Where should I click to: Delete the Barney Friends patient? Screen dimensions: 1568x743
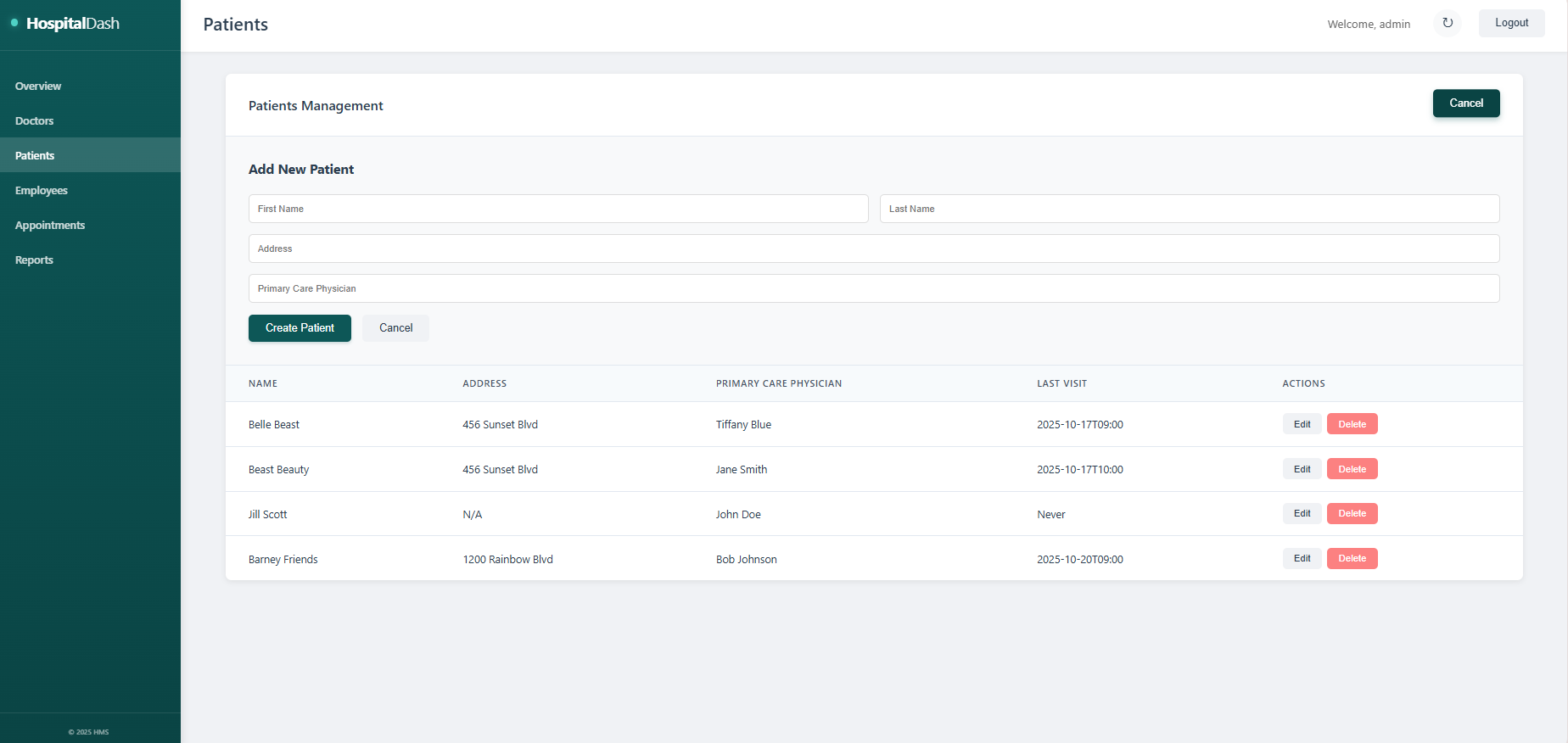pyautogui.click(x=1352, y=558)
